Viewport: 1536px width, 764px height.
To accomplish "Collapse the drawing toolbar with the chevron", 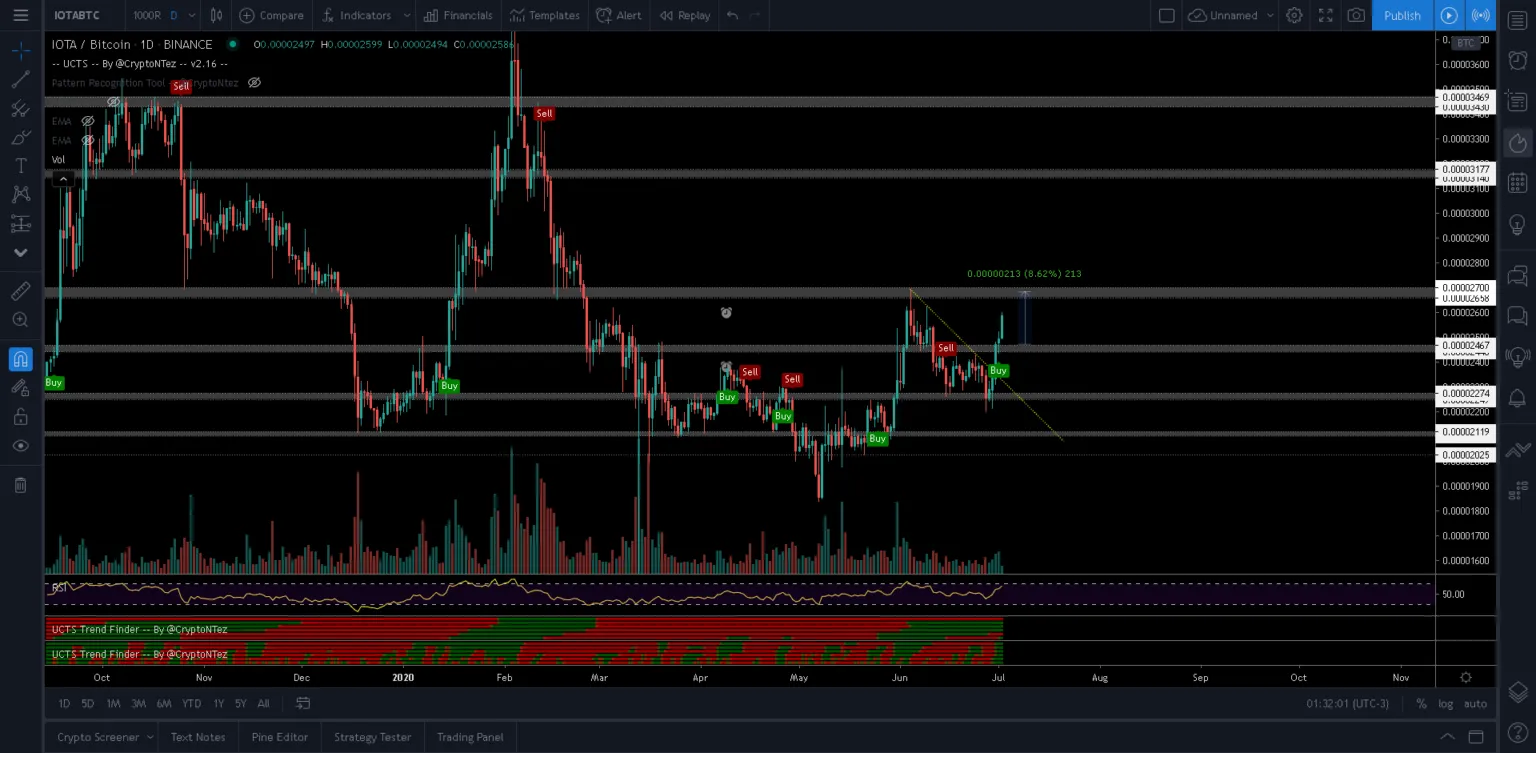I will (x=20, y=253).
